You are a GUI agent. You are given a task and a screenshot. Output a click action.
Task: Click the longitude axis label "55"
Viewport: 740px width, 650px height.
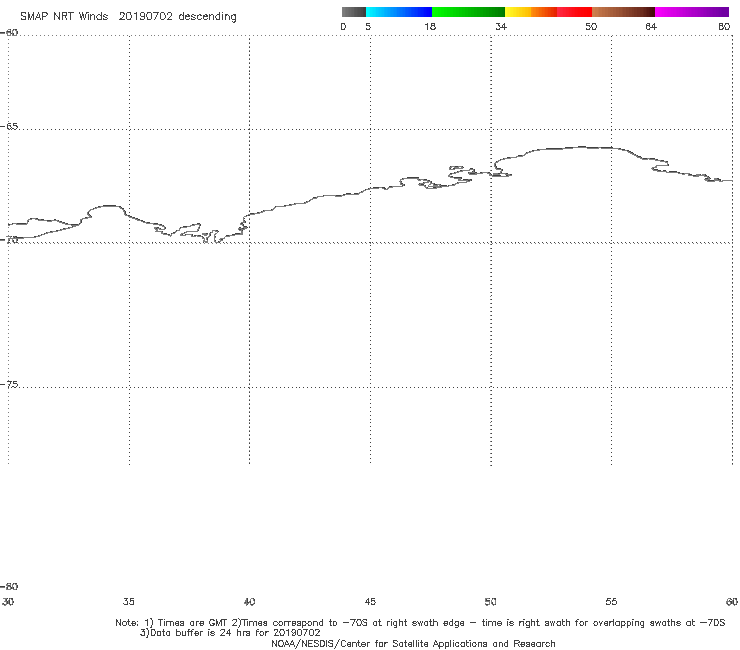click(x=611, y=601)
